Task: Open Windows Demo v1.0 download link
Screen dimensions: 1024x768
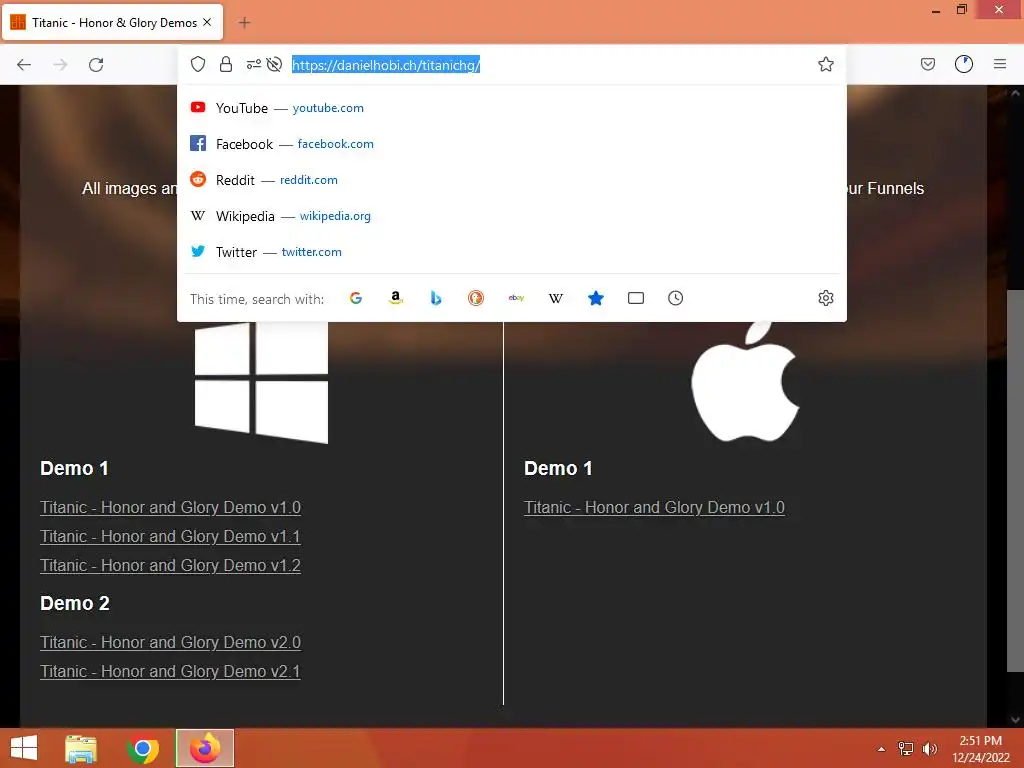Action: (170, 507)
